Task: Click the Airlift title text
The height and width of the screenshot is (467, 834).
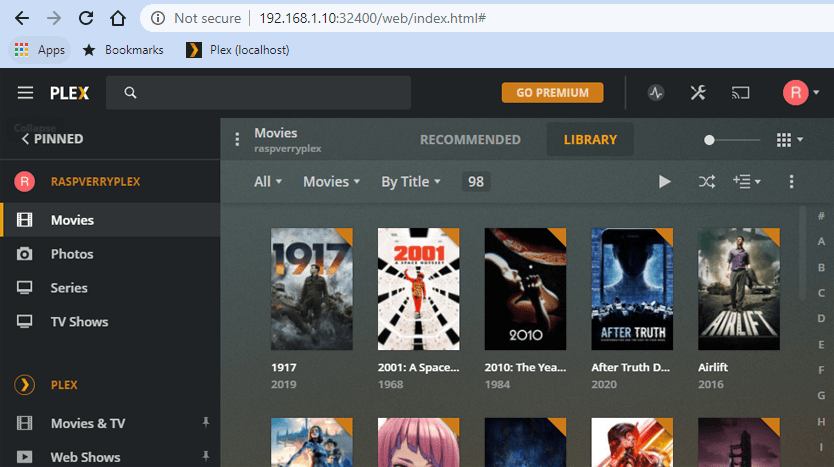Action: 713,368
